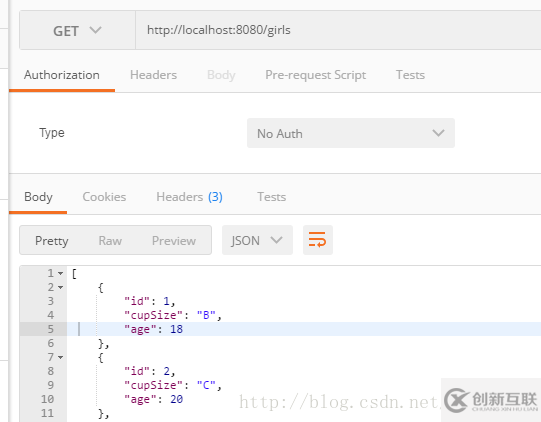Viewport: 541px width, 422px height.
Task: Collapse the object at line 7
Action: [60, 357]
